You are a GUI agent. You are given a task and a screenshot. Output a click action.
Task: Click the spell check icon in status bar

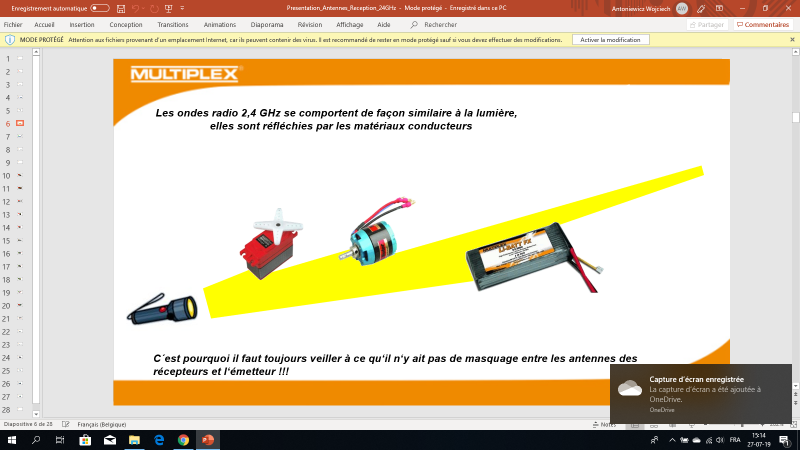point(65,424)
